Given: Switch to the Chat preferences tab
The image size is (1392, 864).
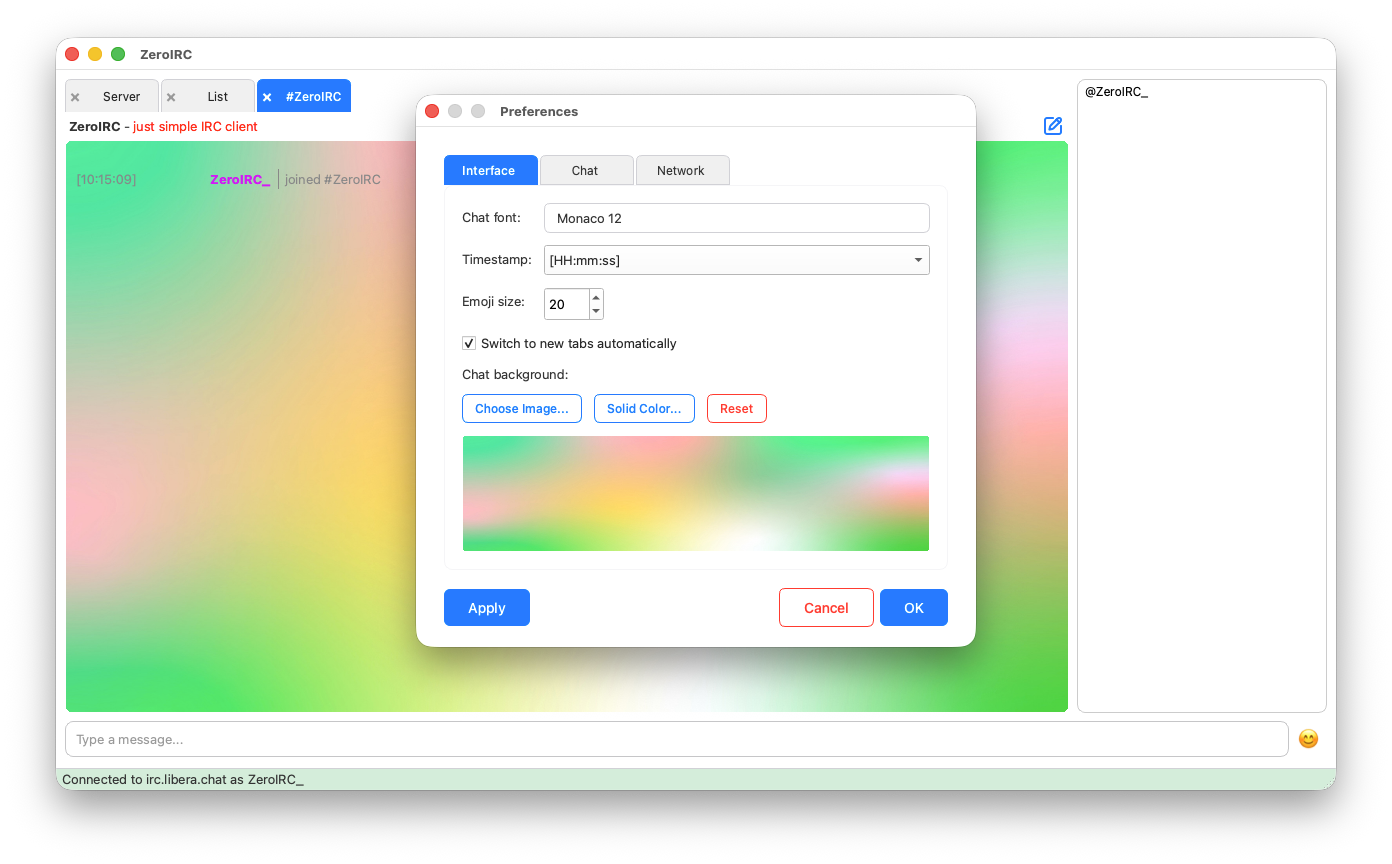Looking at the screenshot, I should pos(586,170).
